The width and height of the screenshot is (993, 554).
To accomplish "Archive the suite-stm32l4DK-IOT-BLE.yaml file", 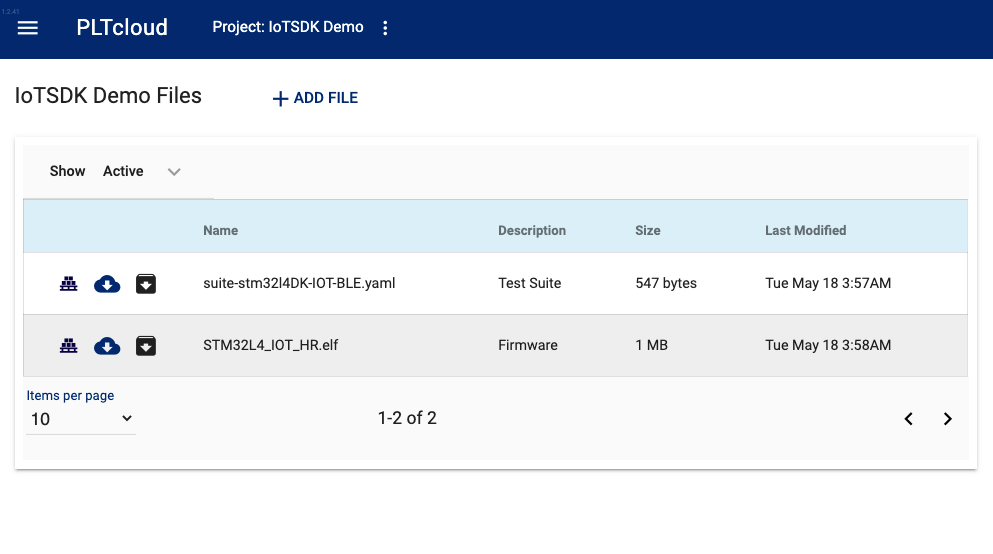I will coord(146,284).
